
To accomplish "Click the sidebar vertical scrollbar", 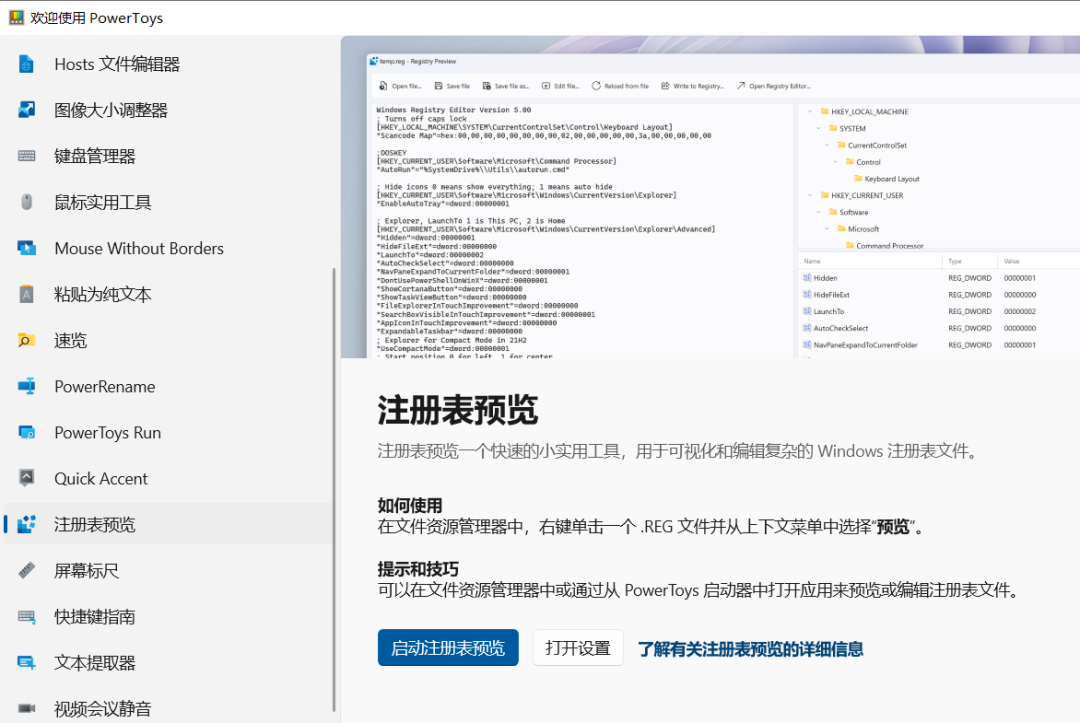I will (x=334, y=490).
